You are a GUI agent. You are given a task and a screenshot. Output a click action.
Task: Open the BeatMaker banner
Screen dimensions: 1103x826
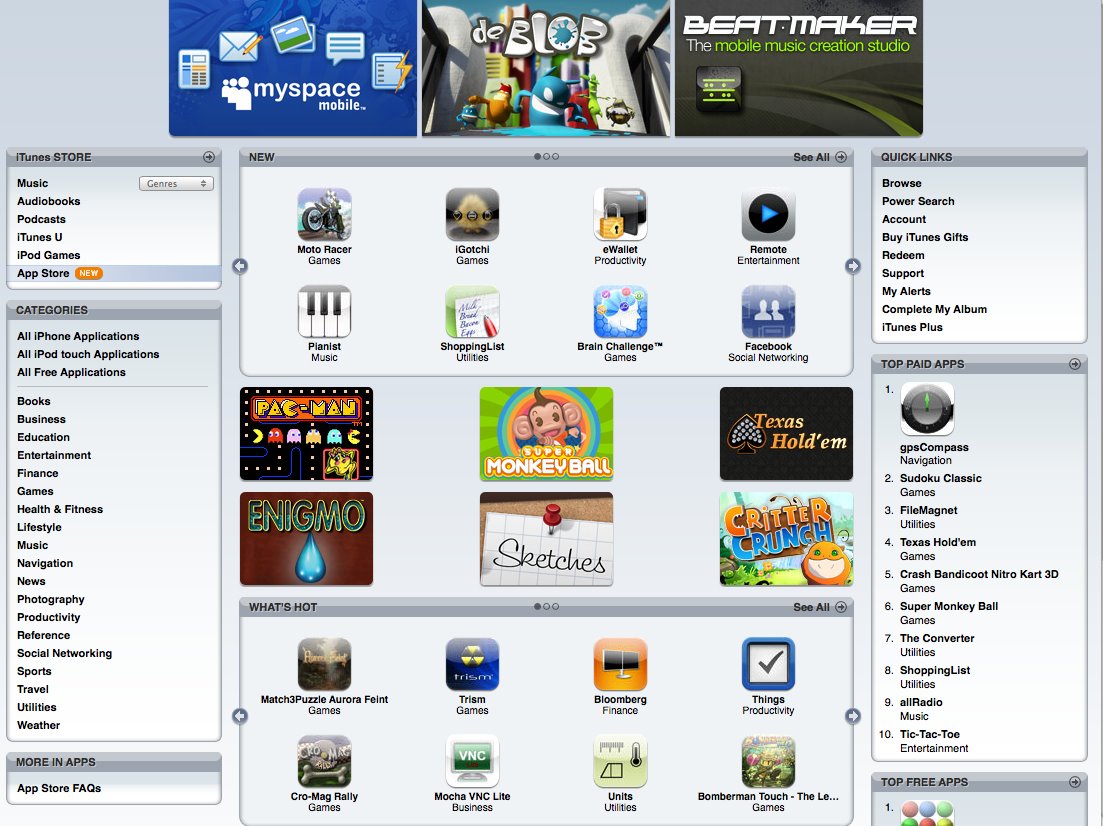(x=798, y=68)
